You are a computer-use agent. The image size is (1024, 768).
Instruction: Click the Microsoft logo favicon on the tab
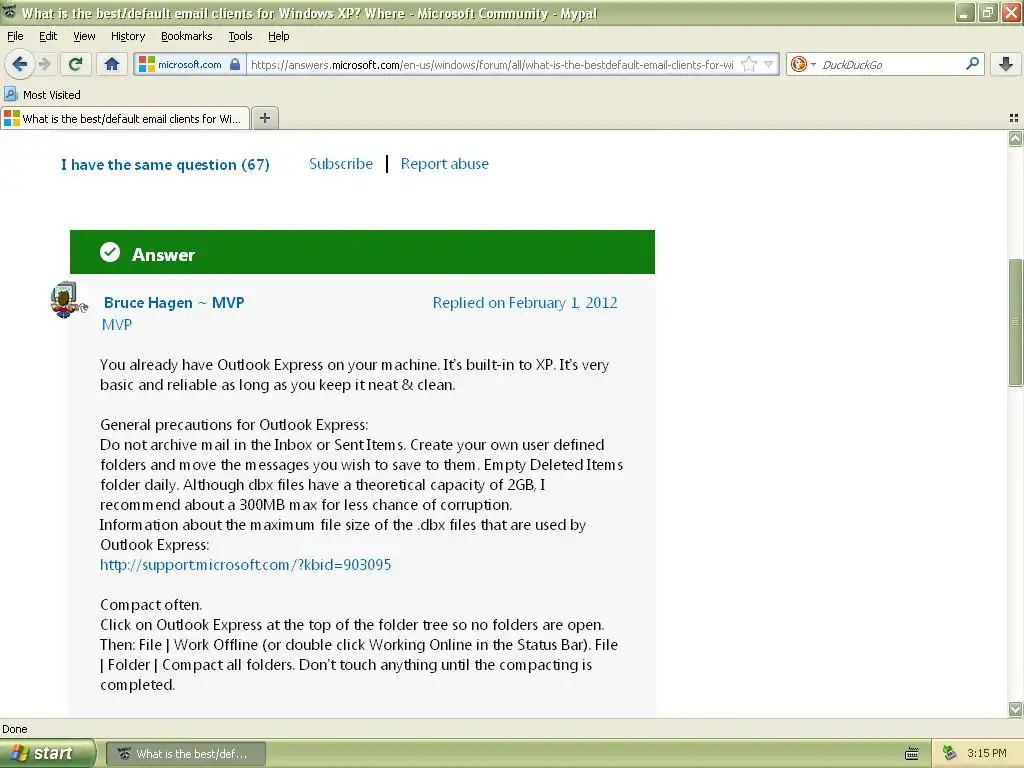click(12, 118)
